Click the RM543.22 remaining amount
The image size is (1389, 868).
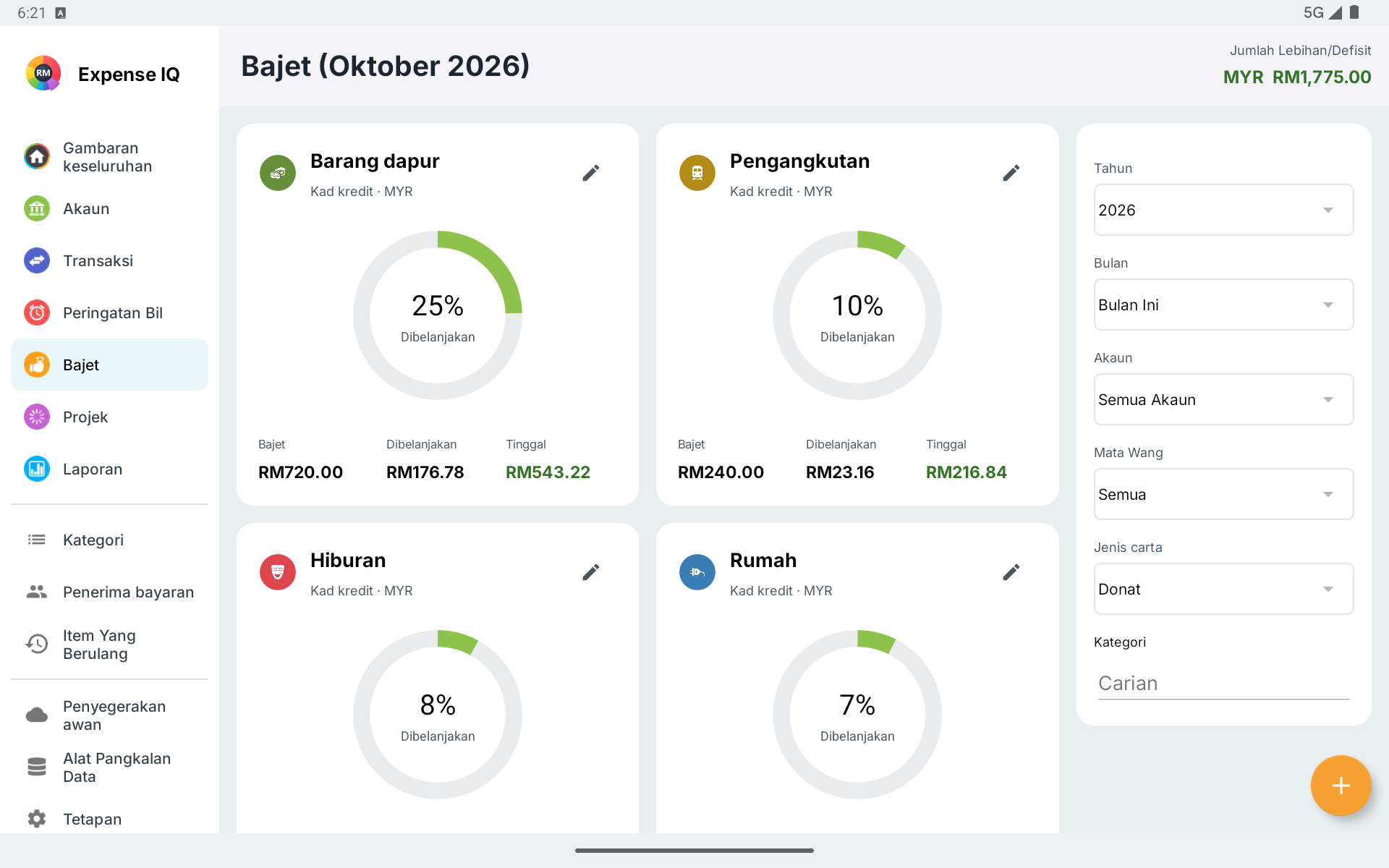click(x=548, y=472)
